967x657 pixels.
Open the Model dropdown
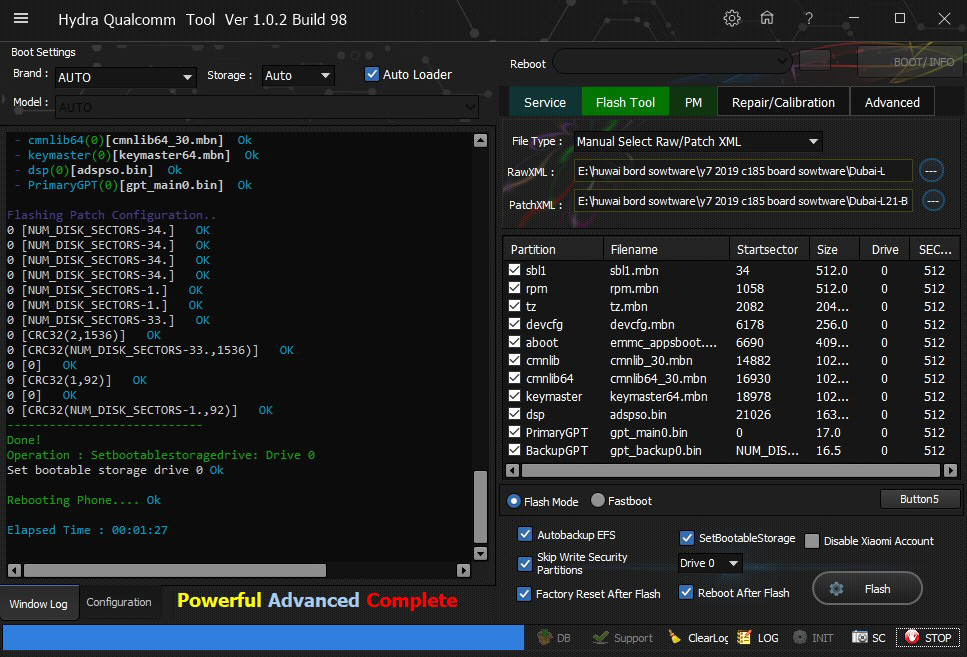pyautogui.click(x=266, y=107)
